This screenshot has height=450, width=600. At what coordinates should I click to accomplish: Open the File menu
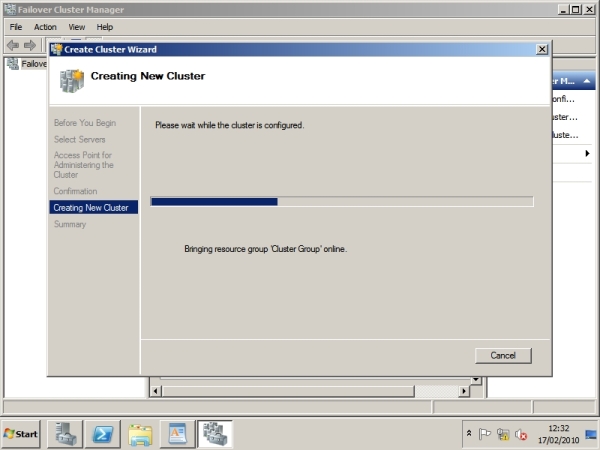(16, 27)
